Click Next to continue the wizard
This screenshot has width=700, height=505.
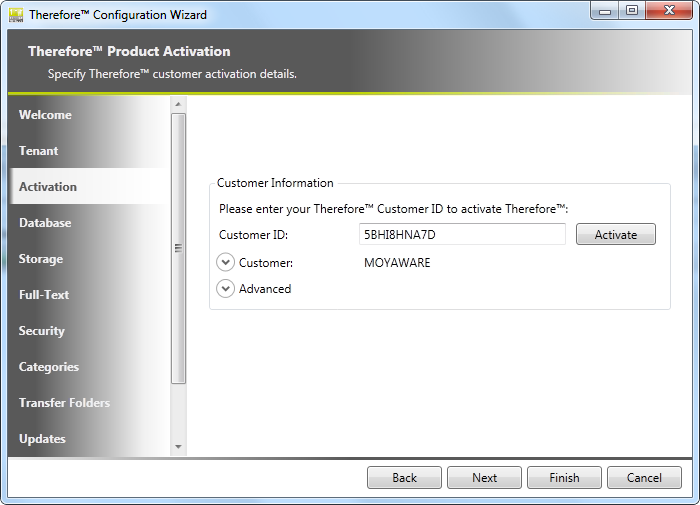tap(484, 478)
